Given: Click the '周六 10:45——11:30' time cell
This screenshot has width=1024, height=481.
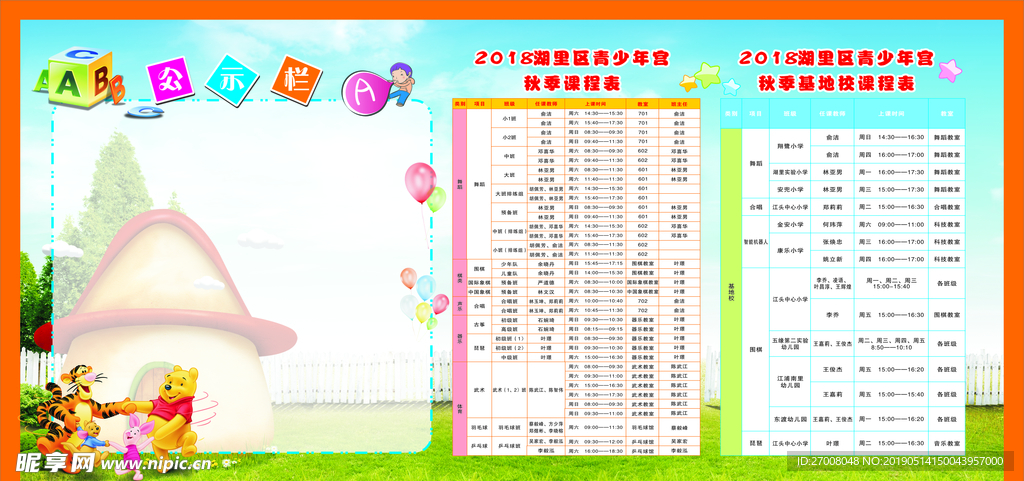Looking at the screenshot, I should click(596, 311).
